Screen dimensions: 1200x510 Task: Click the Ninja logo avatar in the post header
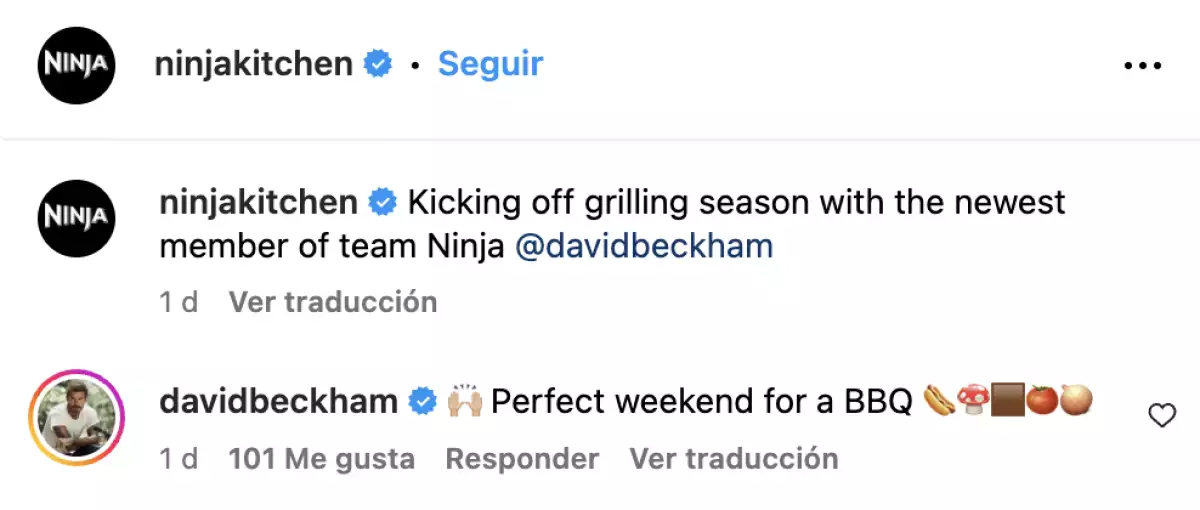(x=77, y=65)
